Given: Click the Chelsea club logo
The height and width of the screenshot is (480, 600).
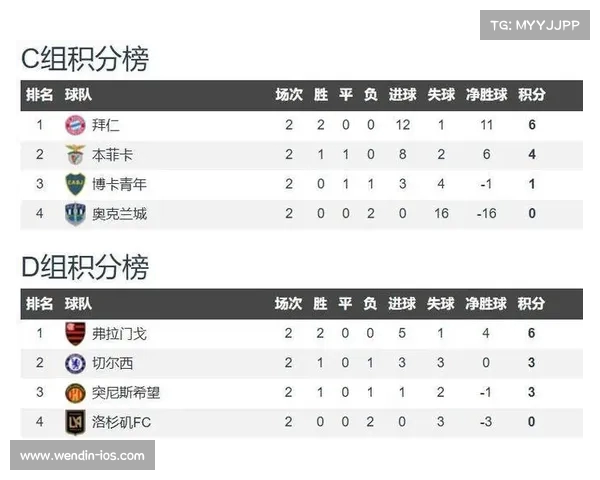Looking at the screenshot, I should [75, 363].
